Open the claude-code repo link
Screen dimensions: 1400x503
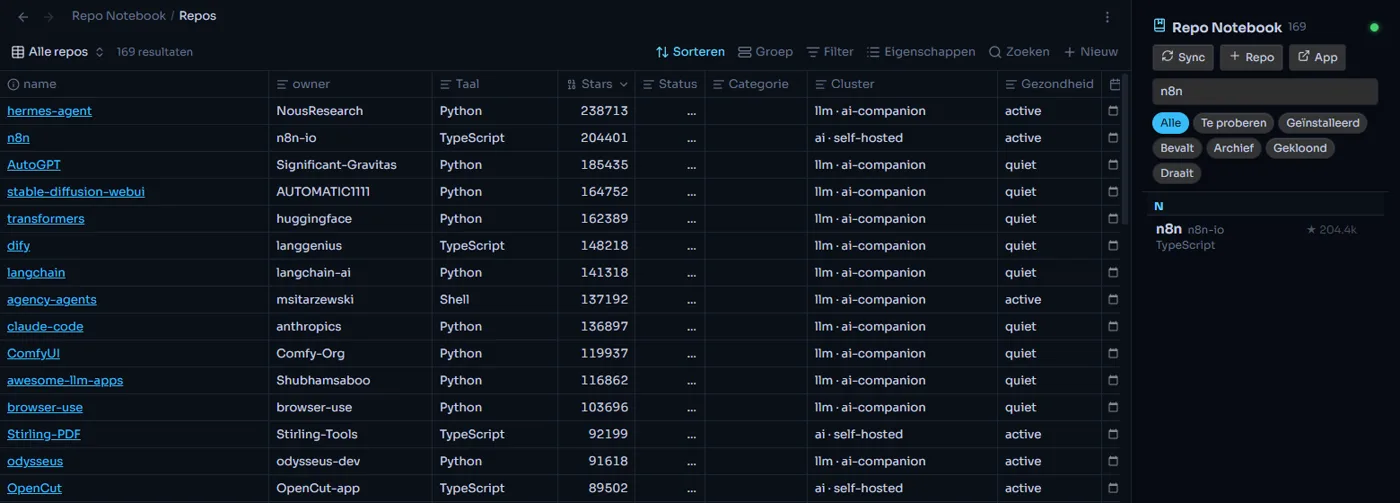tap(45, 327)
